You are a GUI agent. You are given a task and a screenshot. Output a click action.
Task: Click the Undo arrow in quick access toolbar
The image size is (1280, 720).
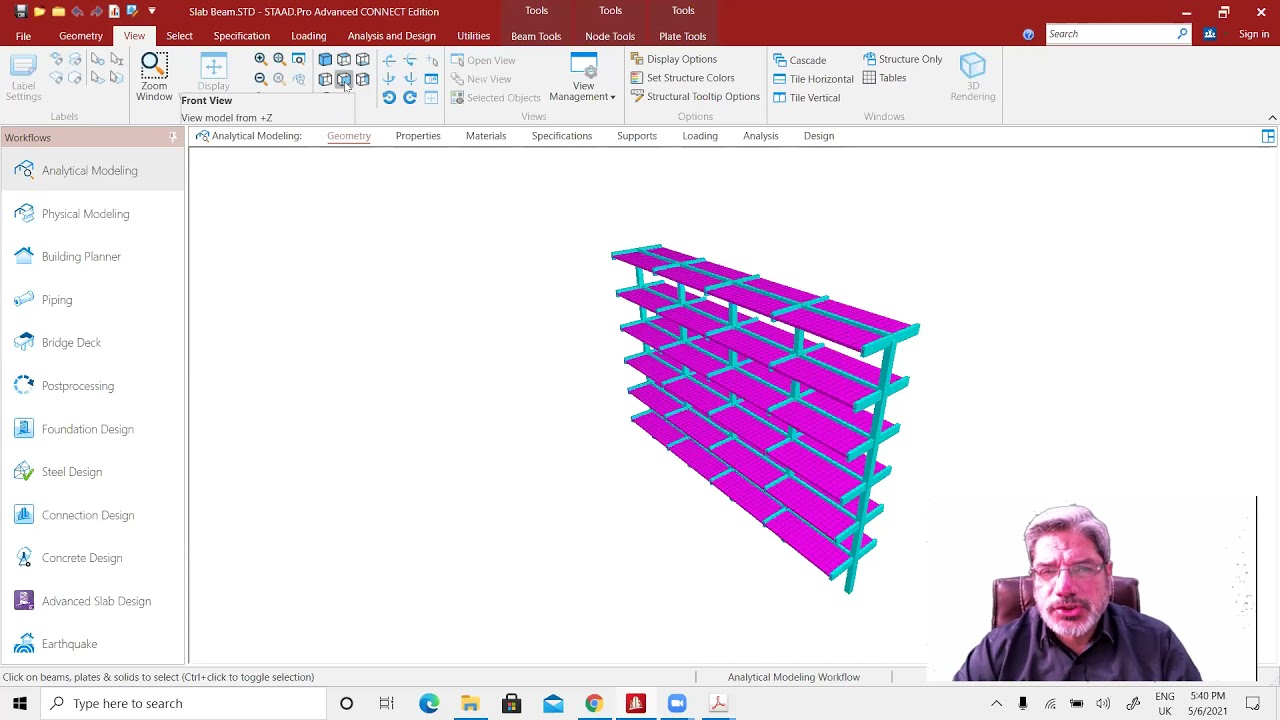(x=78, y=12)
